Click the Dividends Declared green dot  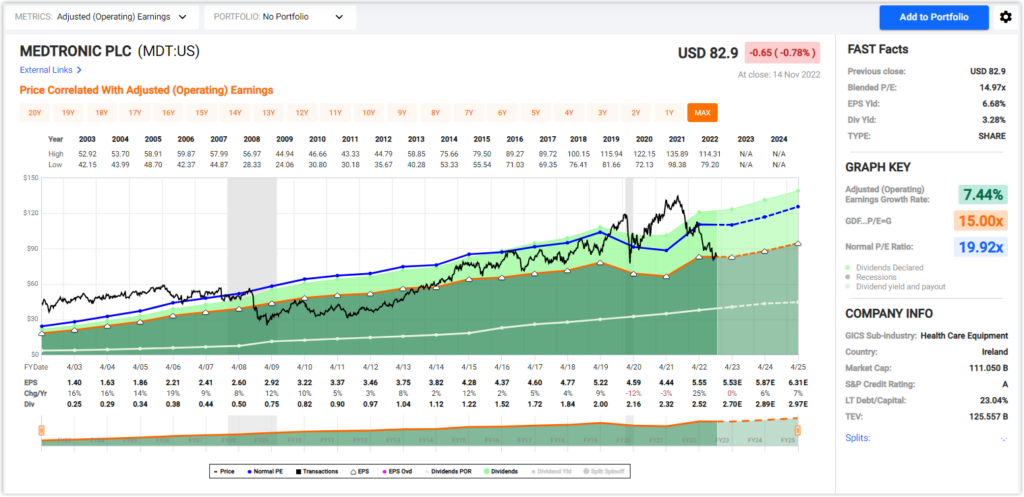(x=850, y=267)
